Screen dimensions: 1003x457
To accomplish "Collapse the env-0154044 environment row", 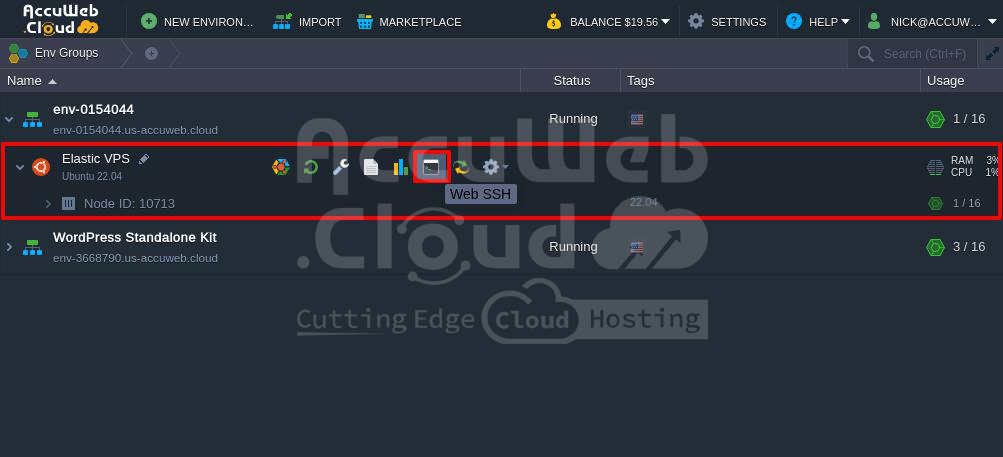I will pyautogui.click(x=9, y=119).
